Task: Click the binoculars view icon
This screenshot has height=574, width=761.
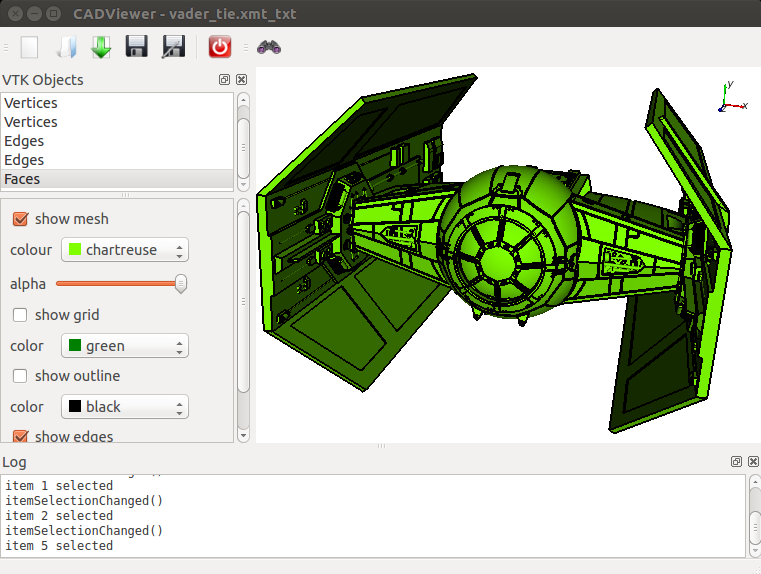Action: (x=269, y=47)
